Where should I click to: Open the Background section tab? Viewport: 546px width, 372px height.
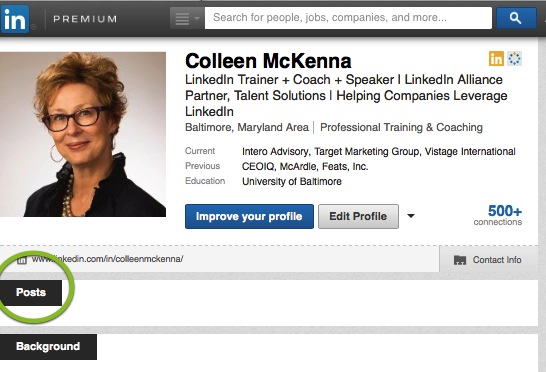coord(48,347)
